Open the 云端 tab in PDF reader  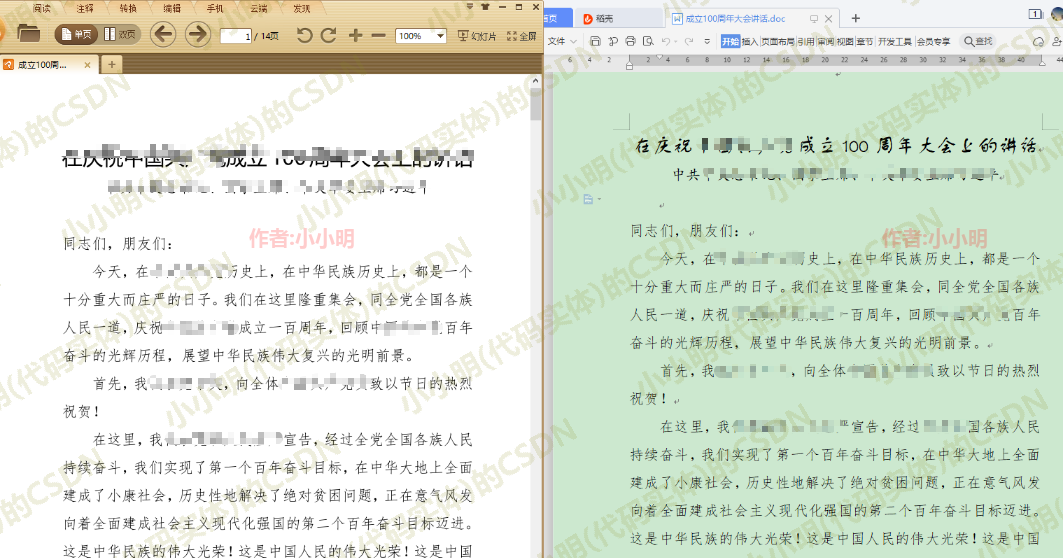[258, 8]
